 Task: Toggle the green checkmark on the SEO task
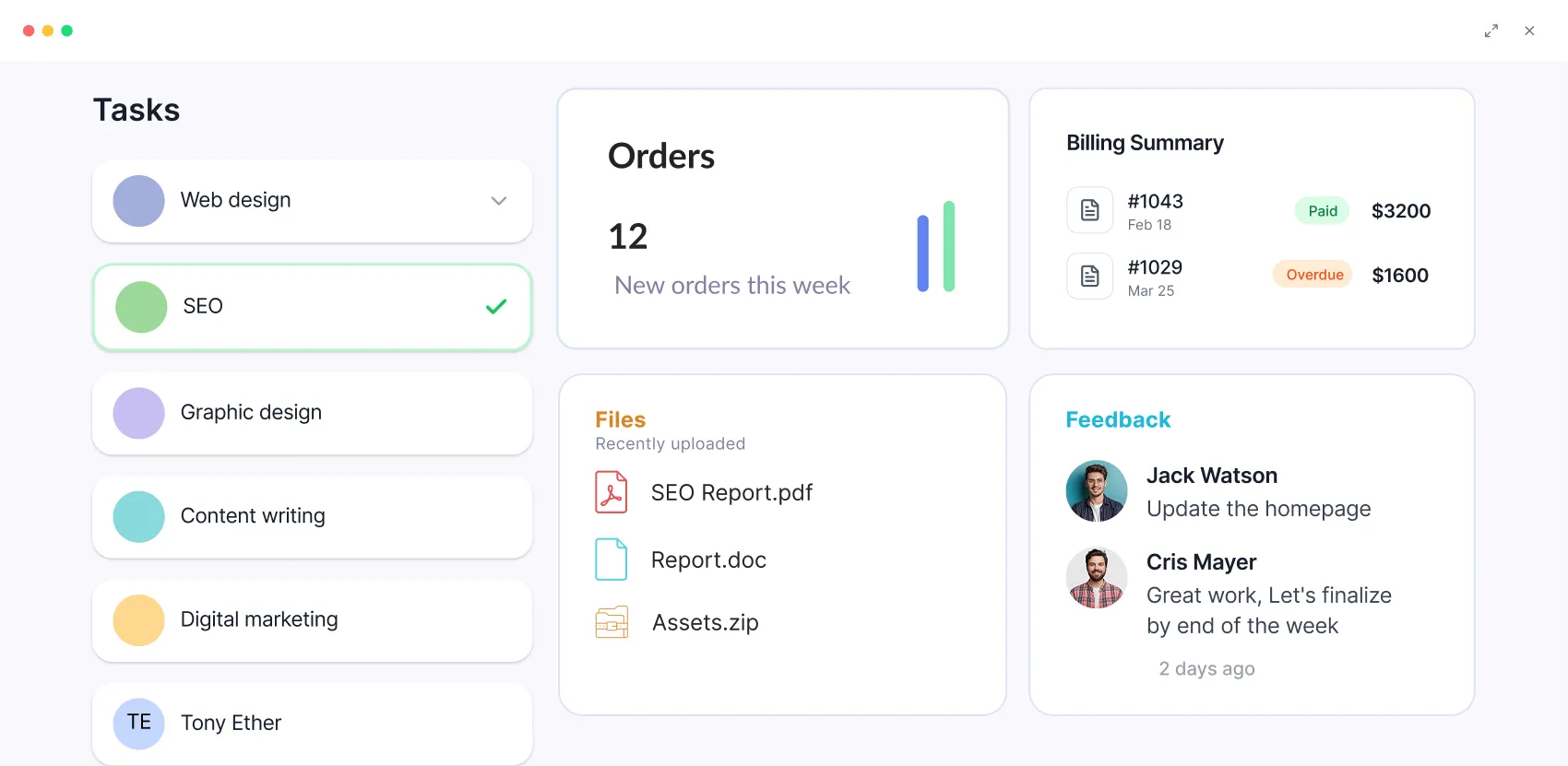coord(495,307)
